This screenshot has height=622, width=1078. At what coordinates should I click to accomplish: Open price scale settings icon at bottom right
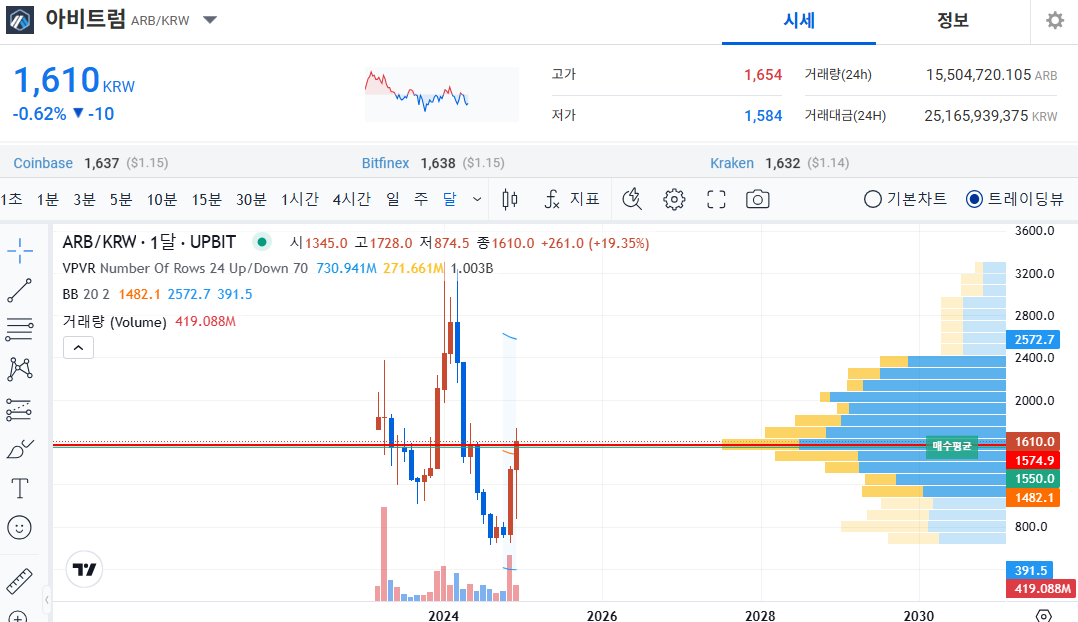[1044, 615]
